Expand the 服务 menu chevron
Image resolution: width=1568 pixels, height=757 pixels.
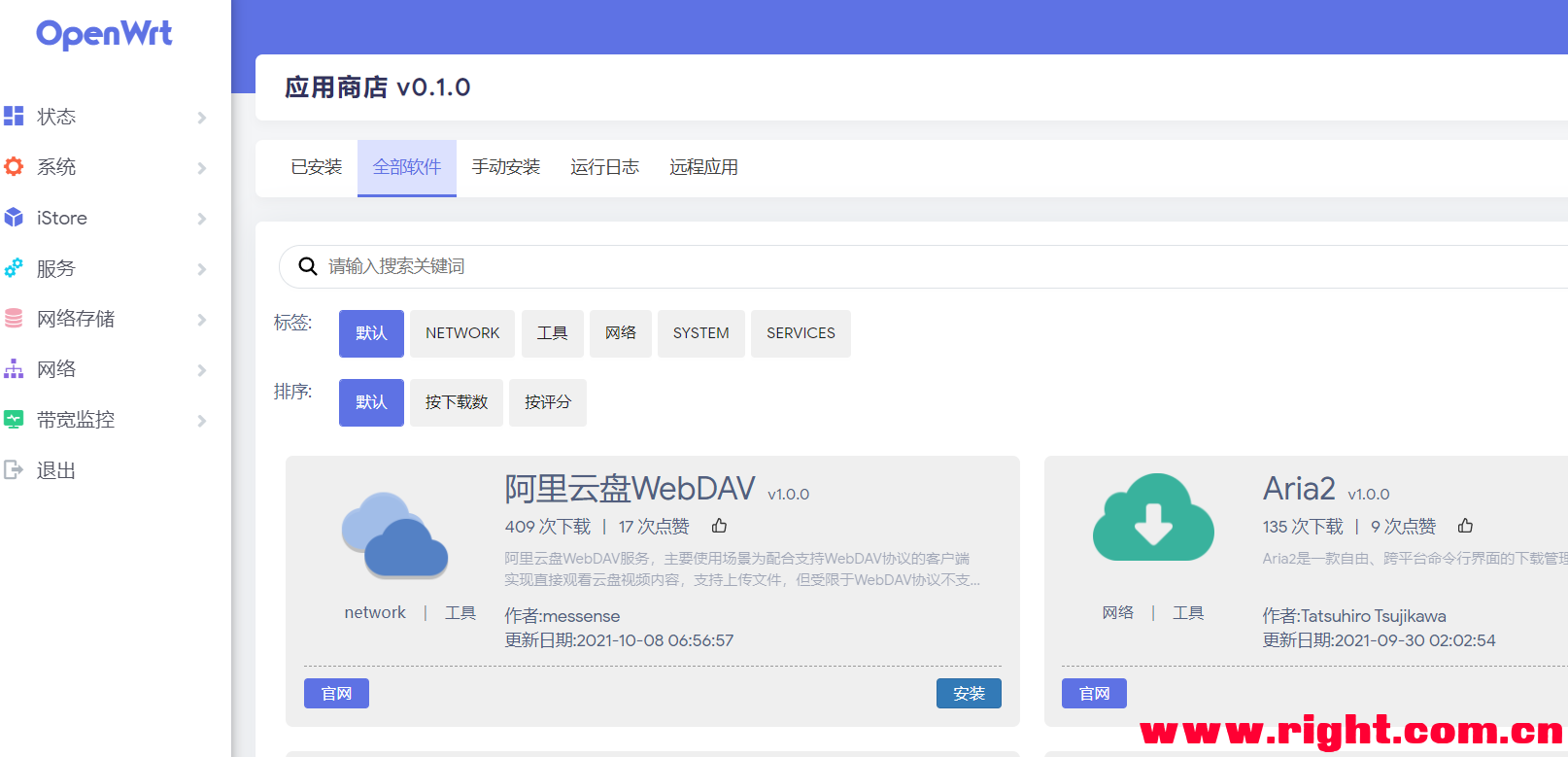click(202, 269)
